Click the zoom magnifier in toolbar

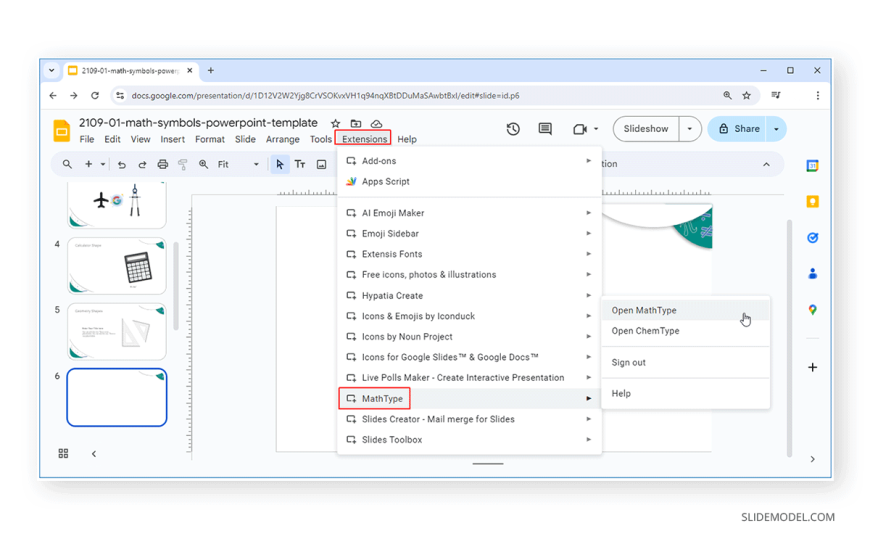[204, 164]
